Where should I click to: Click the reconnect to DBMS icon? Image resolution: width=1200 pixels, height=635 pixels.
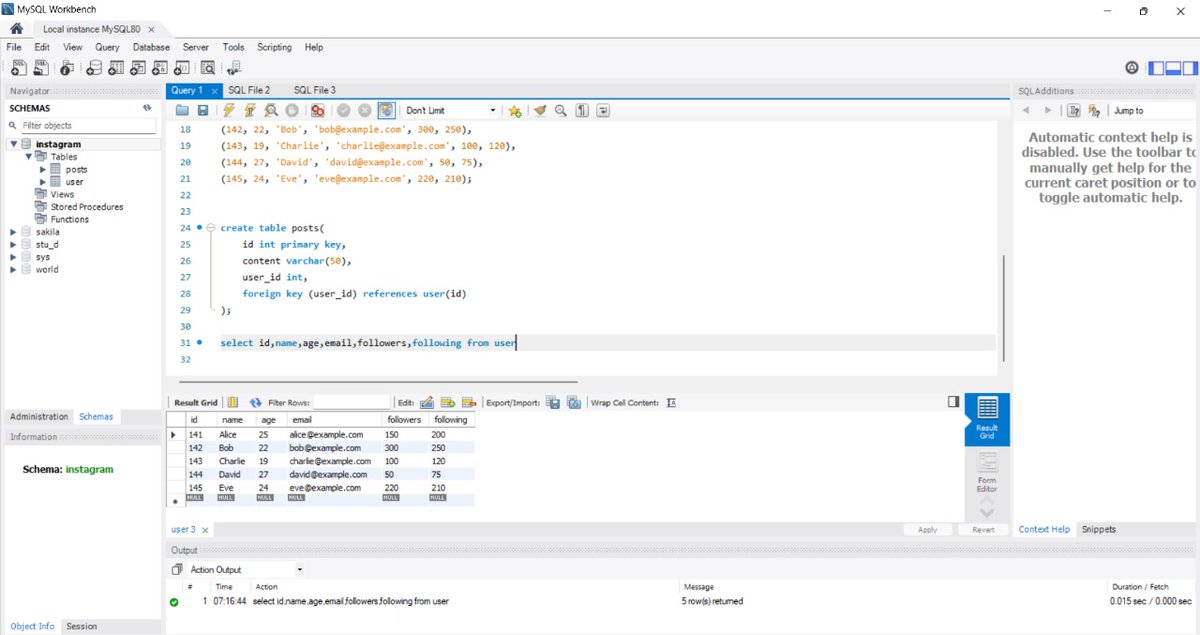[234, 68]
